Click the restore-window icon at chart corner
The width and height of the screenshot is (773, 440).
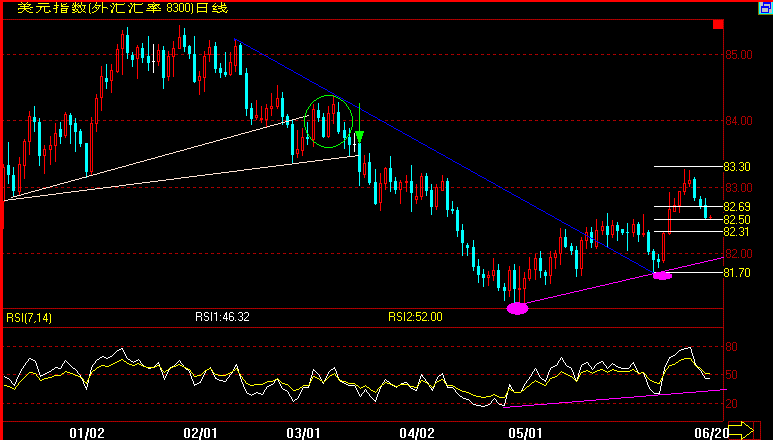(766, 8)
